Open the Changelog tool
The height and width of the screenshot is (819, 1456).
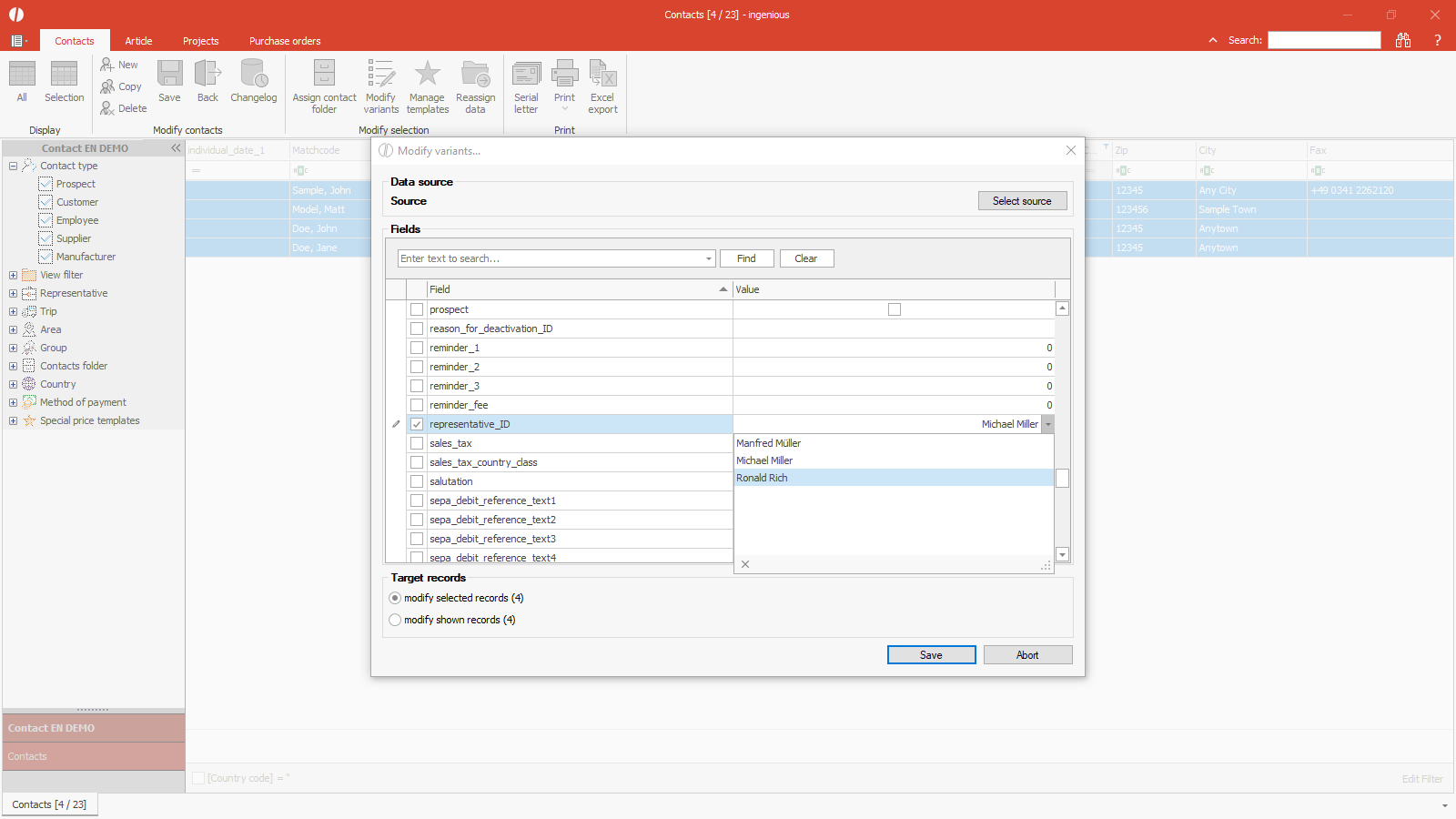coord(253,75)
